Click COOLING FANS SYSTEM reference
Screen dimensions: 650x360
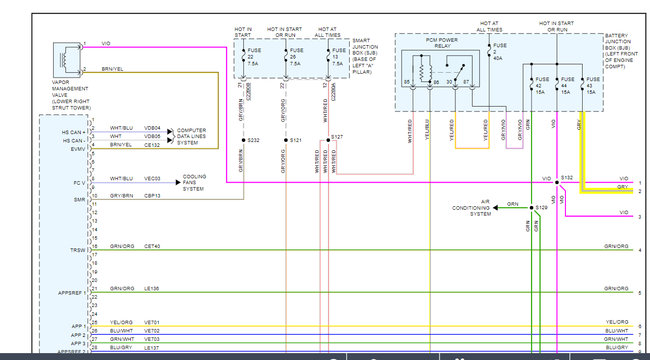click(194, 182)
